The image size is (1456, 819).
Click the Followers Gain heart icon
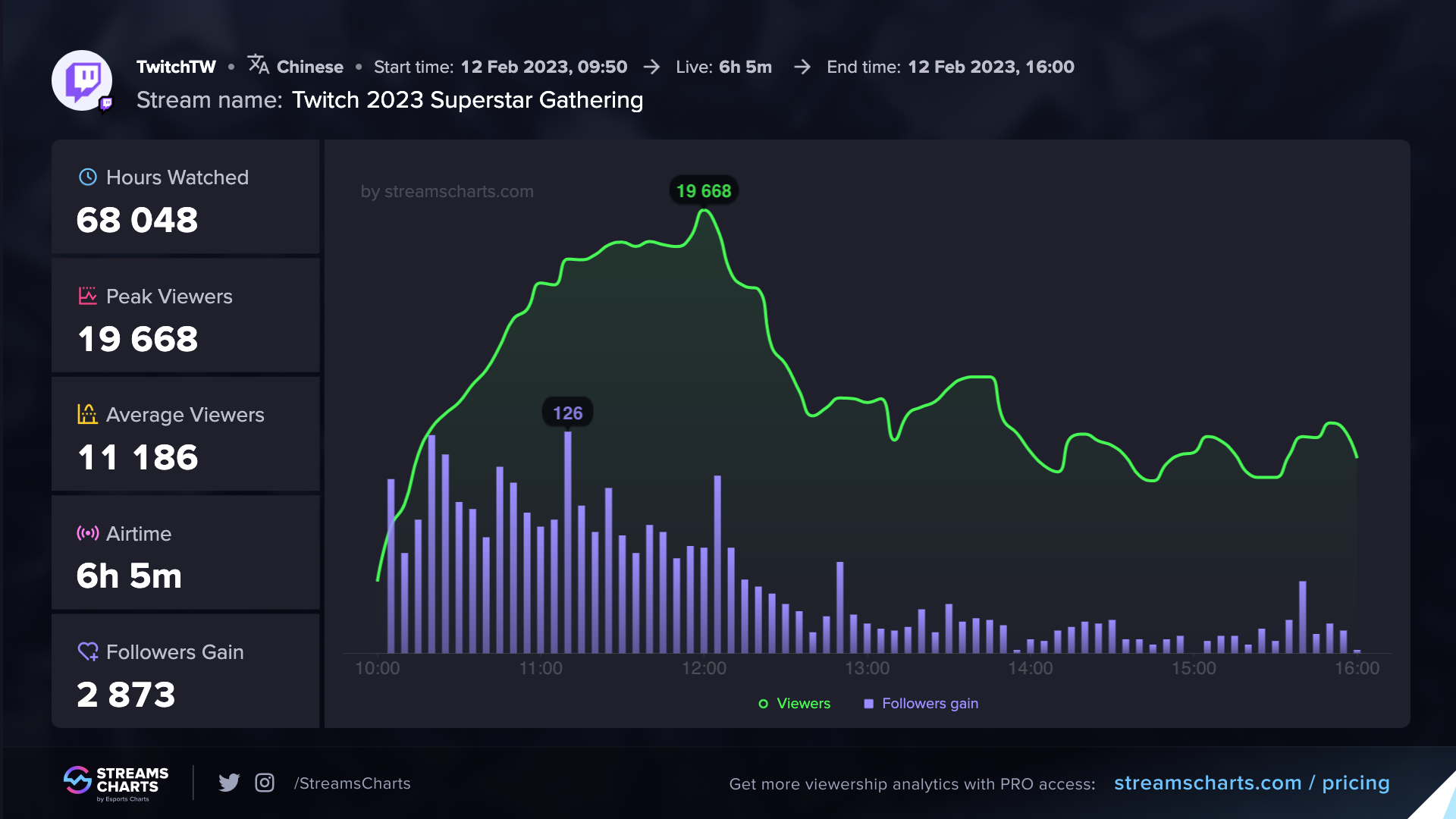point(88,651)
